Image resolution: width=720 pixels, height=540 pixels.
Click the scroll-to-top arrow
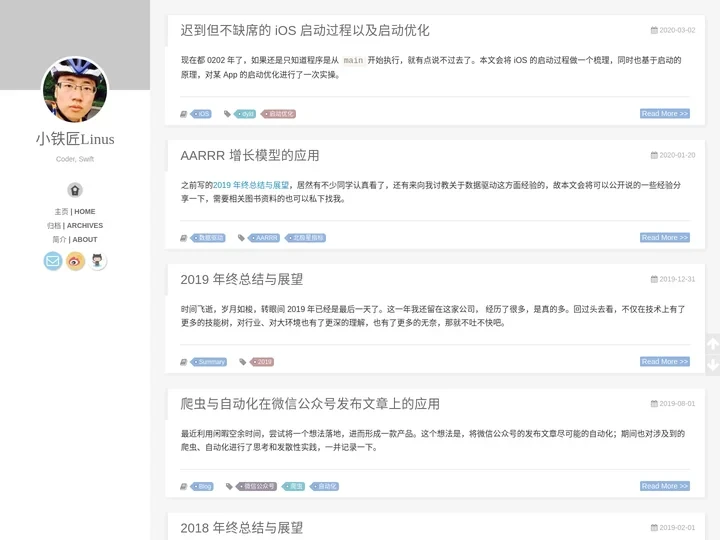pyautogui.click(x=713, y=343)
